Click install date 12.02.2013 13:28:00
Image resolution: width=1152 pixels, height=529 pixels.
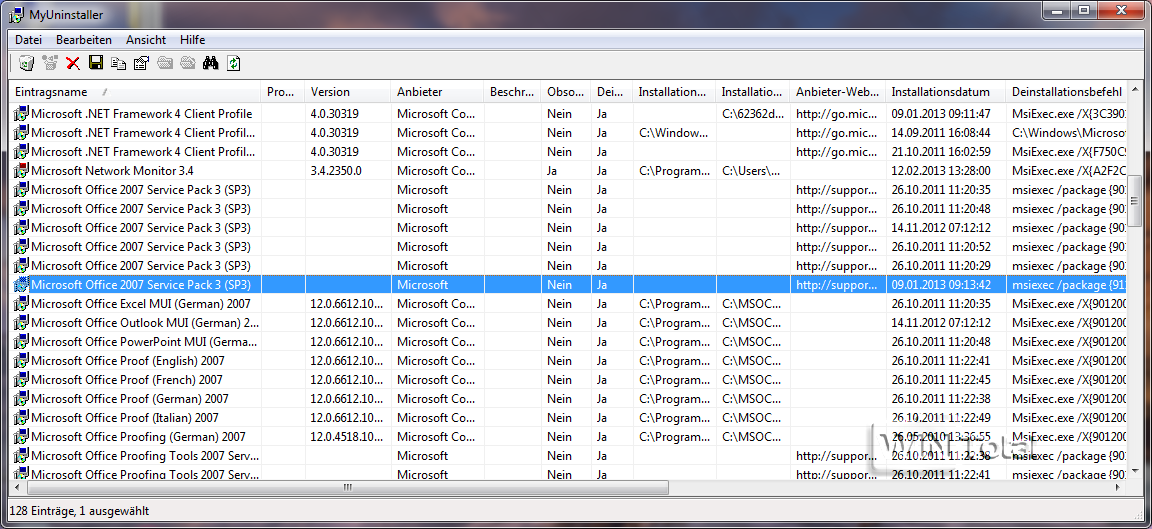coord(941,170)
